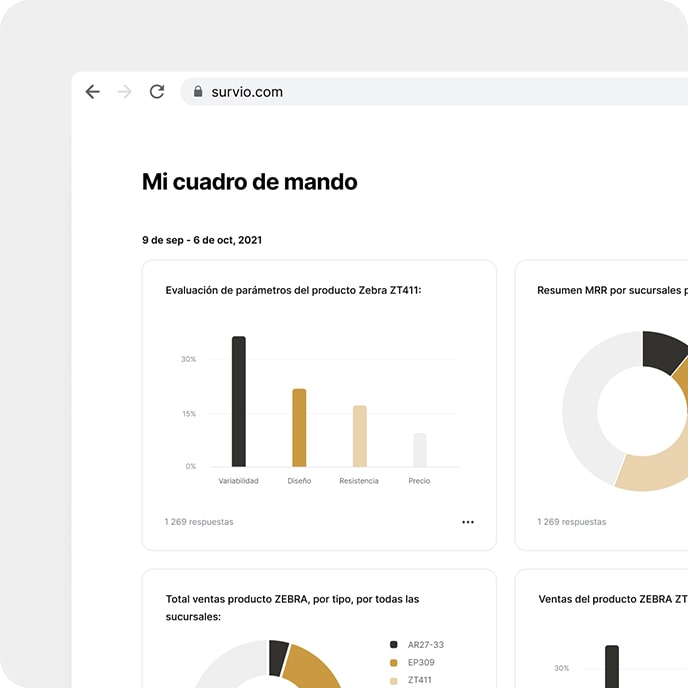Click the AR27-33 legend black swatch

(394, 645)
